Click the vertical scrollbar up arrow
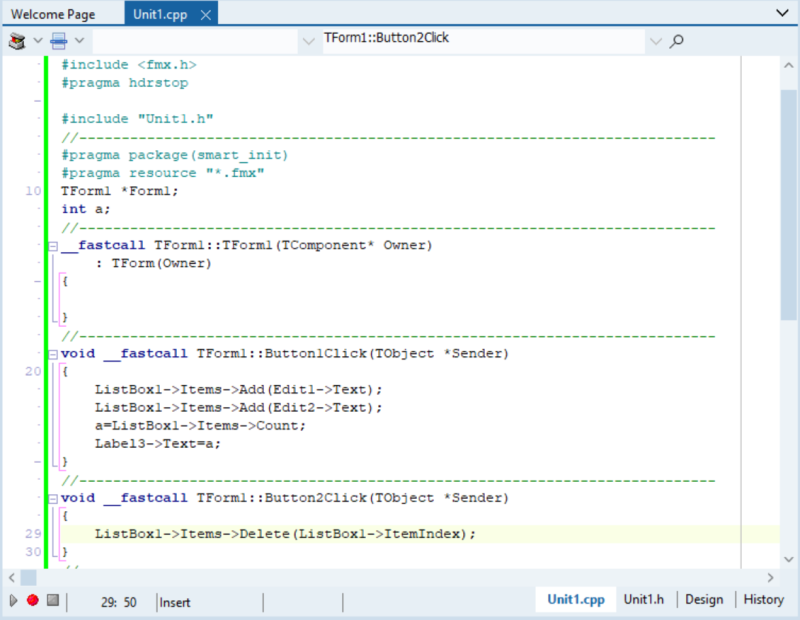Screen dimensions: 800x620 tap(788, 65)
